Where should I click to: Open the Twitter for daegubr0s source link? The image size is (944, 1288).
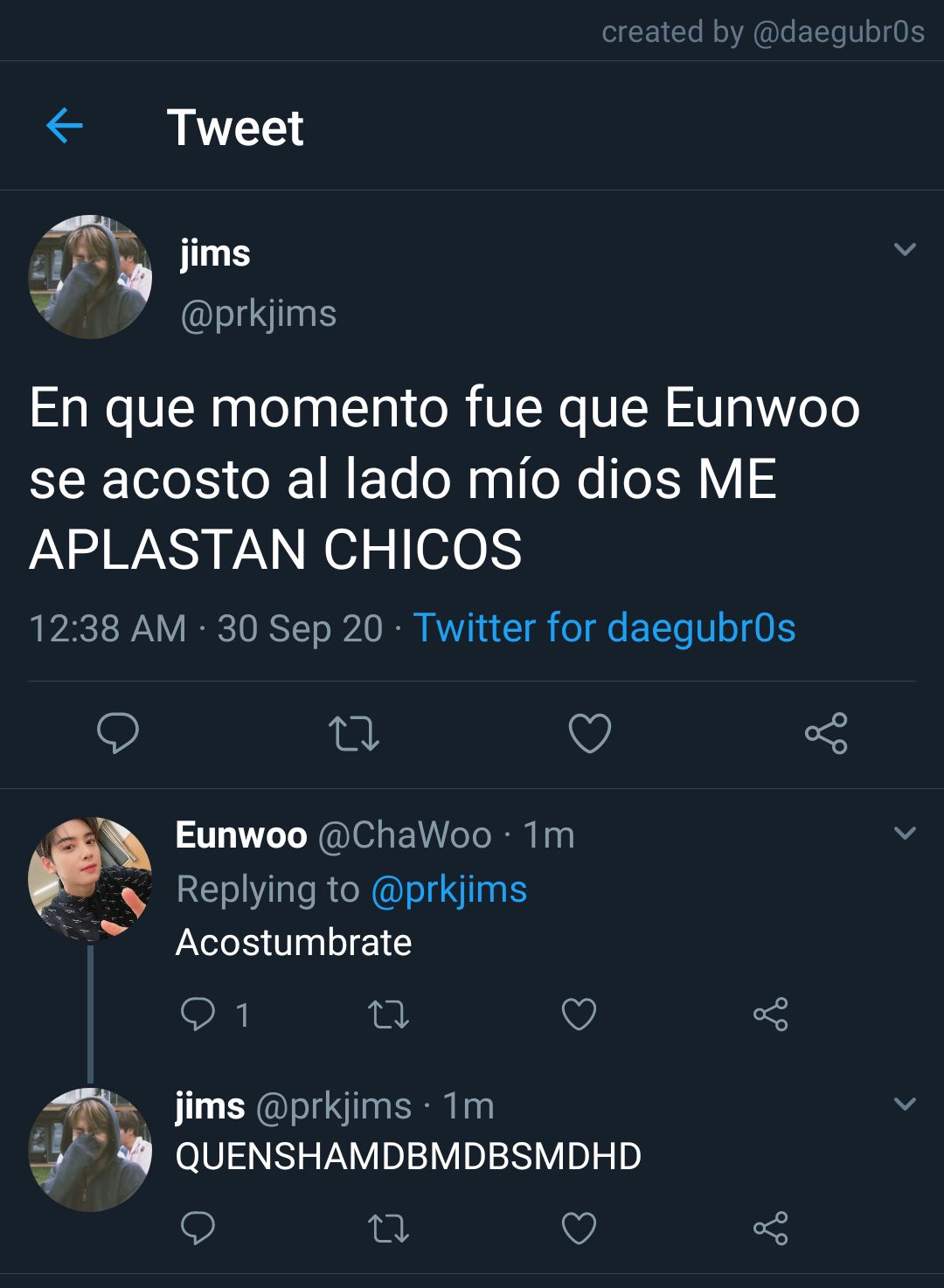tap(604, 627)
